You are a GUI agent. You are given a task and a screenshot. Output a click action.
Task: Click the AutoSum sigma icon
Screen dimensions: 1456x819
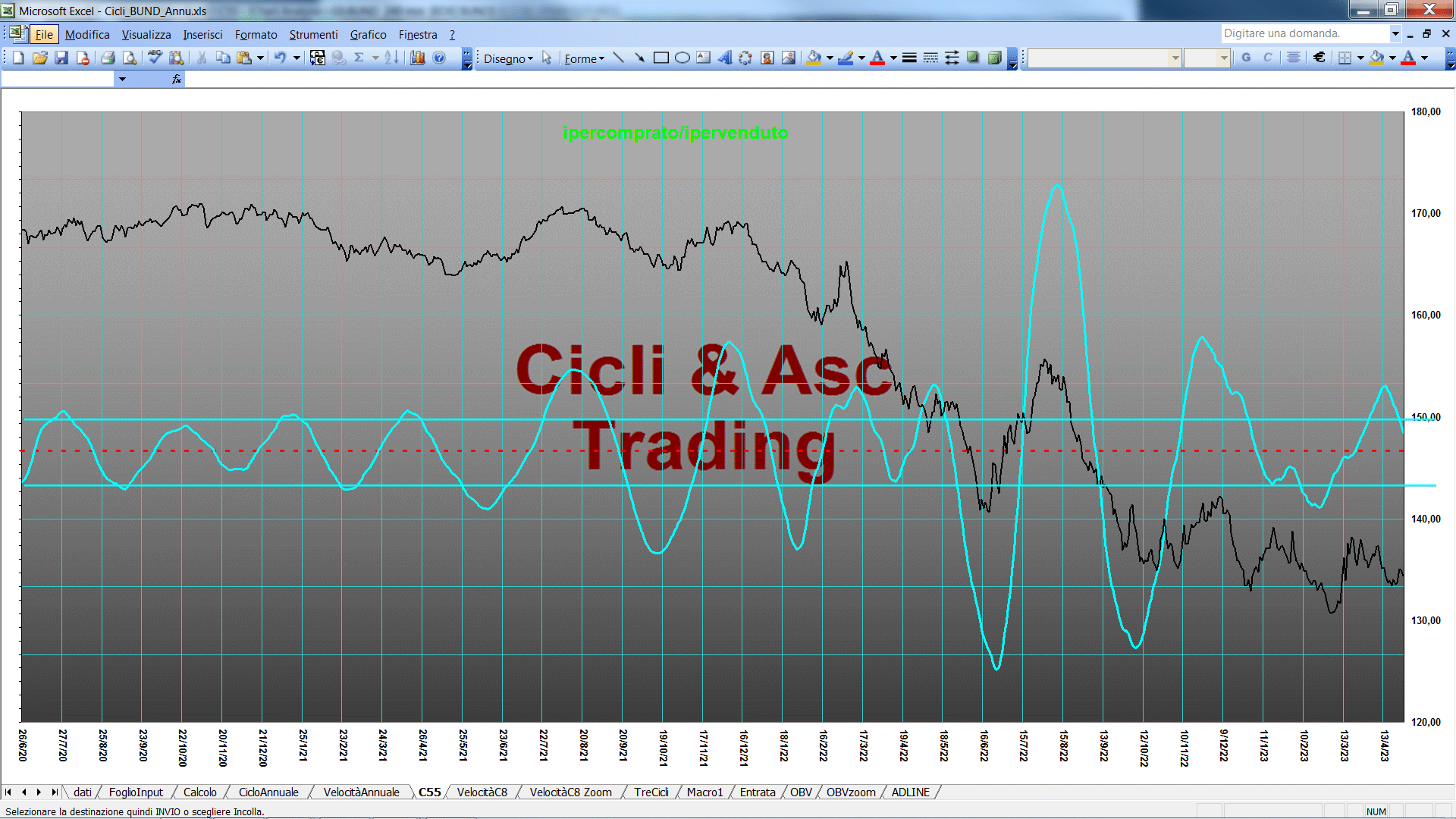click(x=359, y=58)
